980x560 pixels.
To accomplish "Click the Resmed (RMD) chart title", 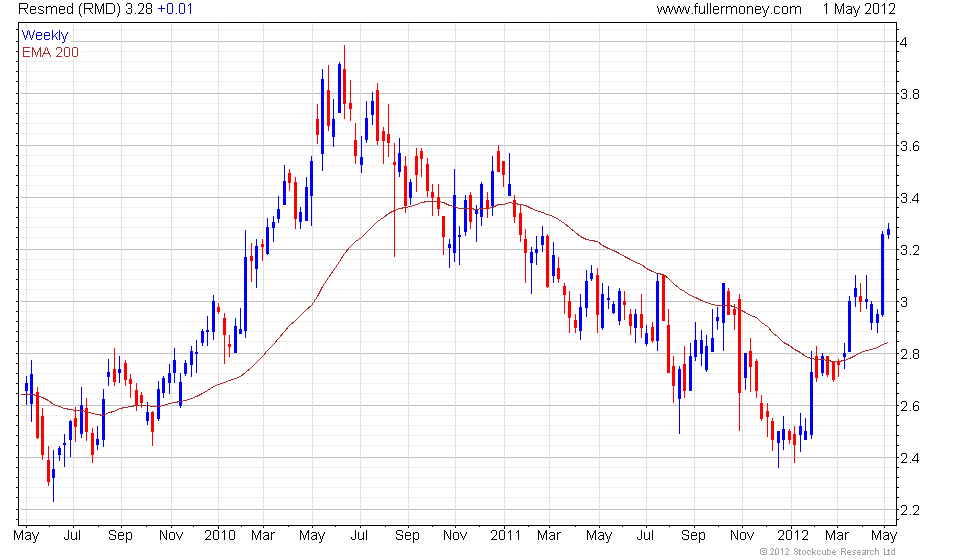I will point(69,9).
